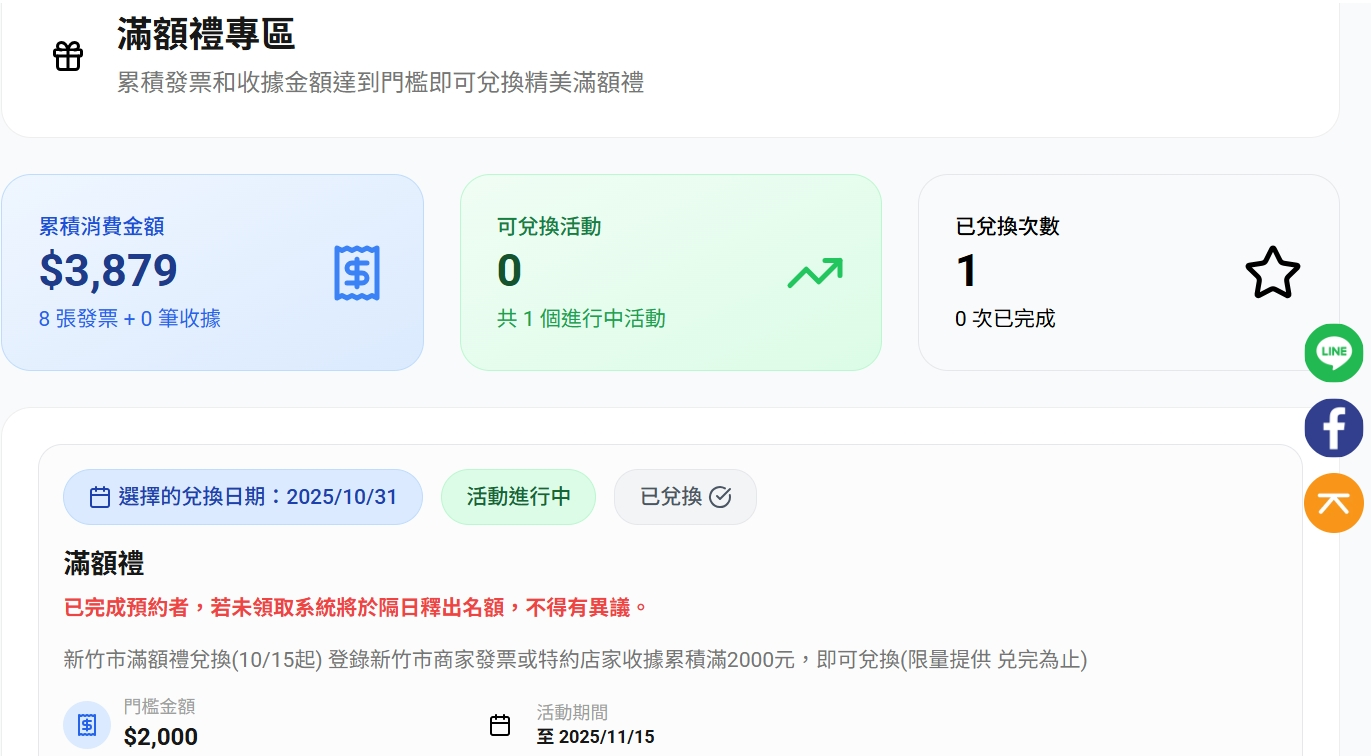Click the $2,000 threshold amount
The width and height of the screenshot is (1371, 756).
coord(161,738)
